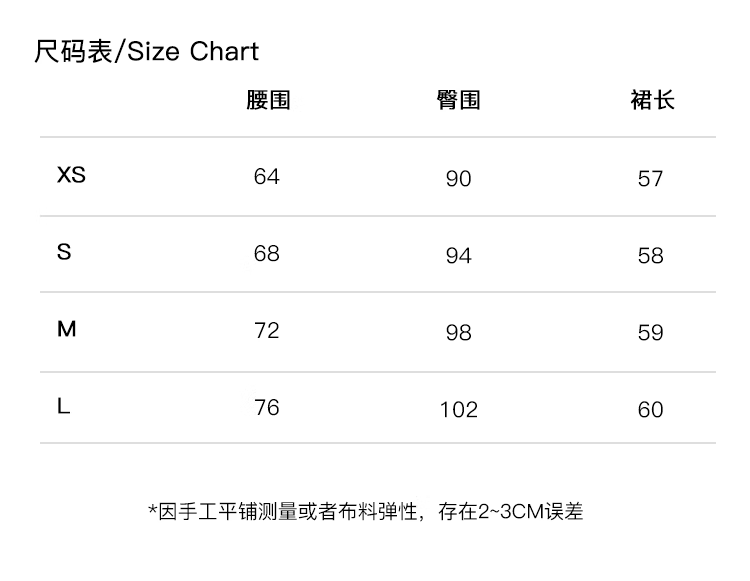Click the S size row label

(65, 252)
